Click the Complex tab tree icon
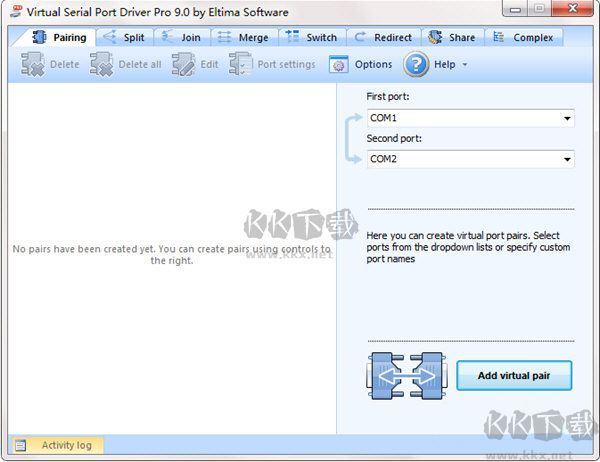This screenshot has width=600, height=462. [498, 37]
